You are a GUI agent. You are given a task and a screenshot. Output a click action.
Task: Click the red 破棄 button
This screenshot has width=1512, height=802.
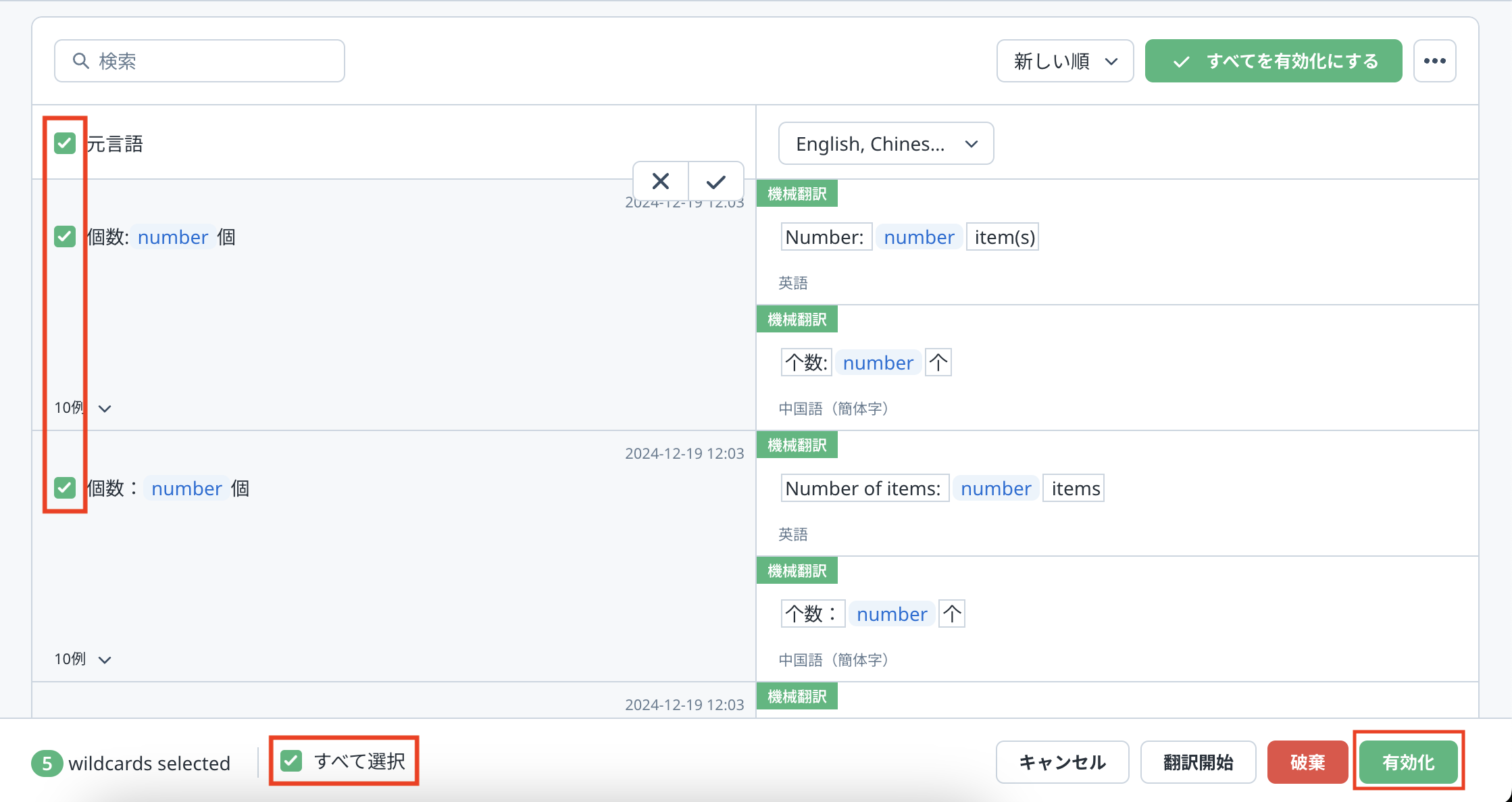pos(1307,762)
